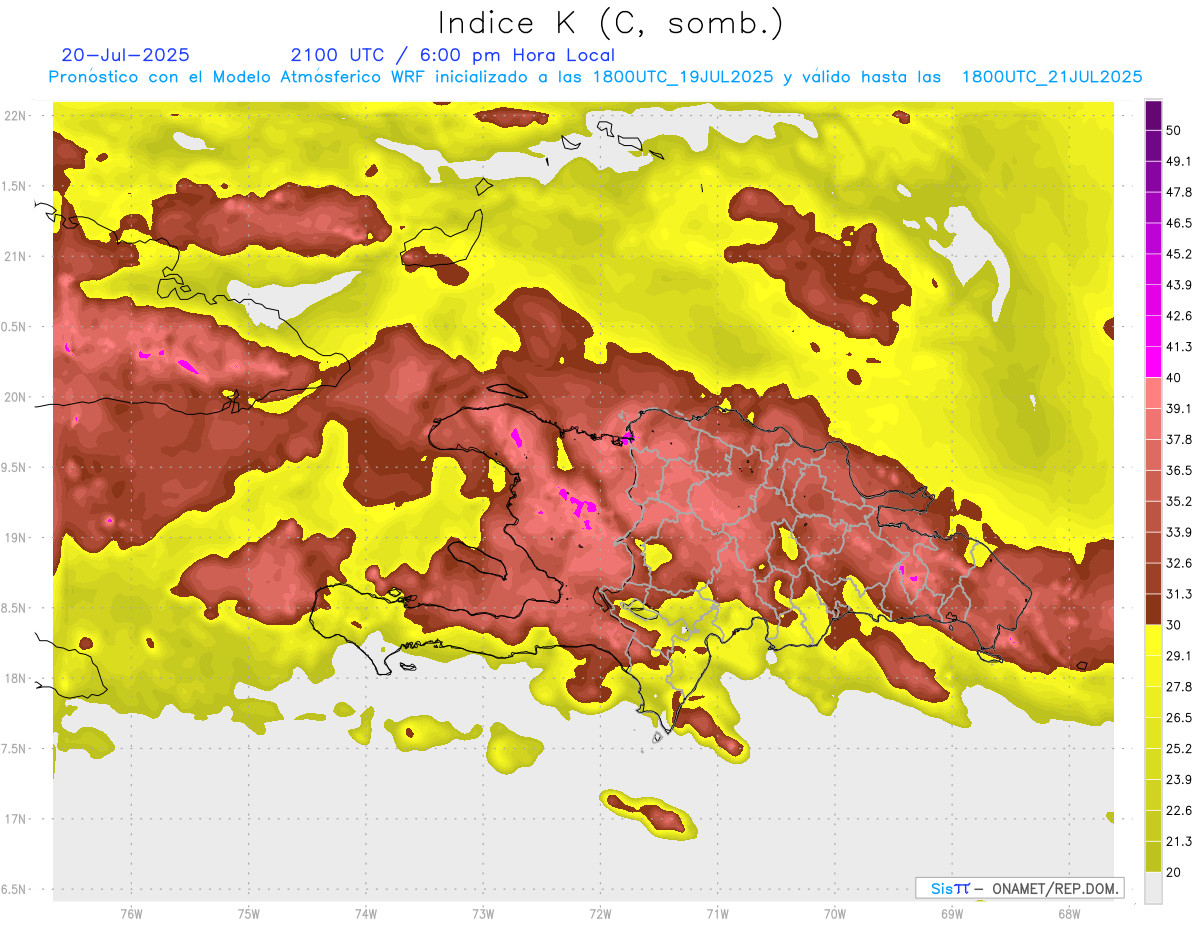Click the colorbar value "40"

click(x=1174, y=378)
